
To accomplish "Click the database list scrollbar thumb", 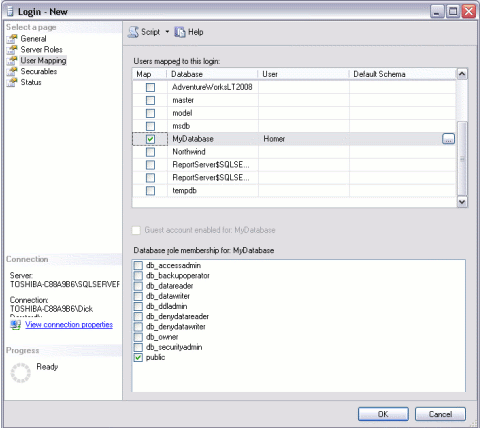I will tap(462, 158).
